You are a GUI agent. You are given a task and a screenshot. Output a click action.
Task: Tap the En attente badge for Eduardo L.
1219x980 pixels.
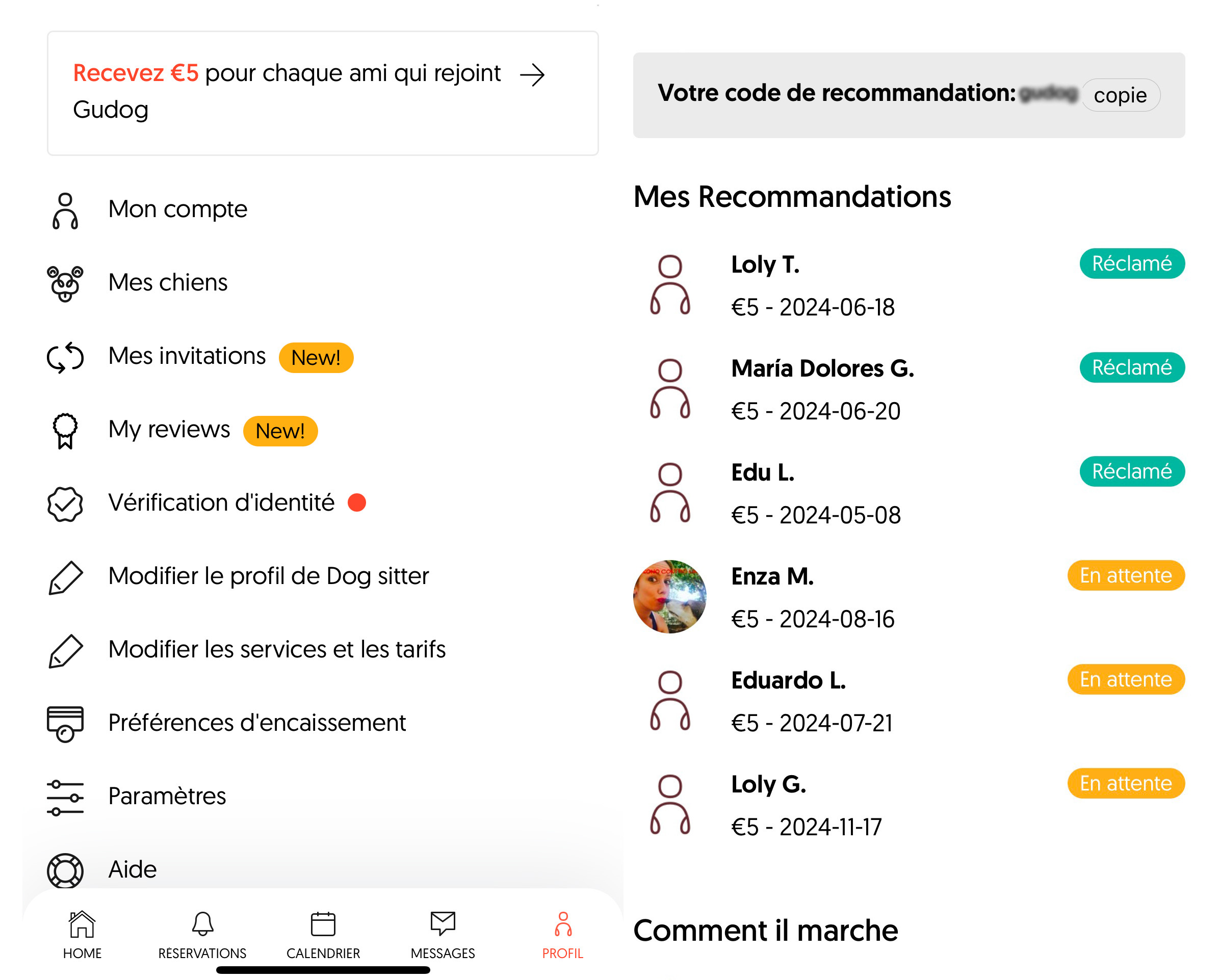tap(1126, 679)
